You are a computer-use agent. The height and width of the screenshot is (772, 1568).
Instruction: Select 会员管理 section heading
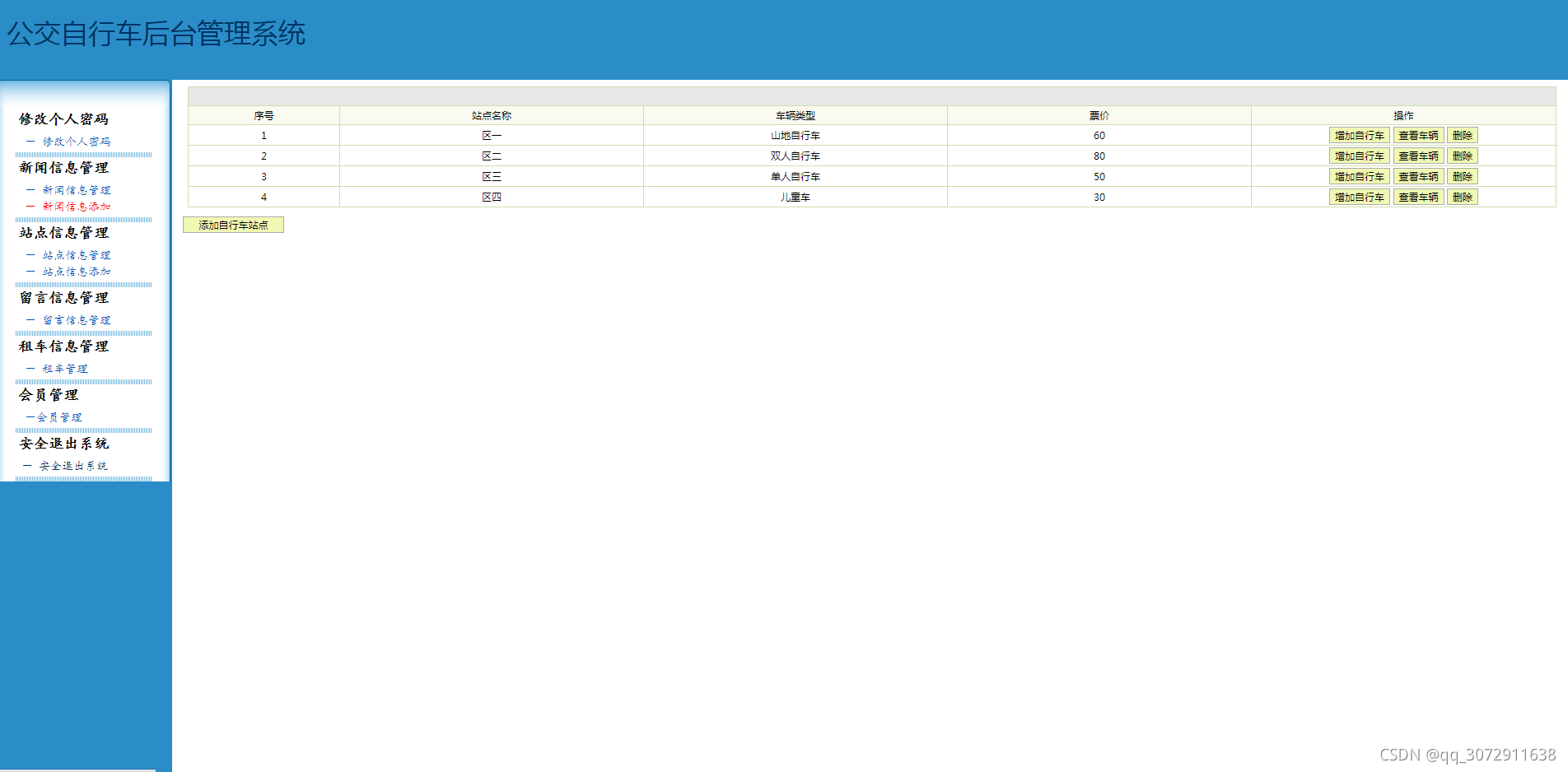pyautogui.click(x=49, y=395)
